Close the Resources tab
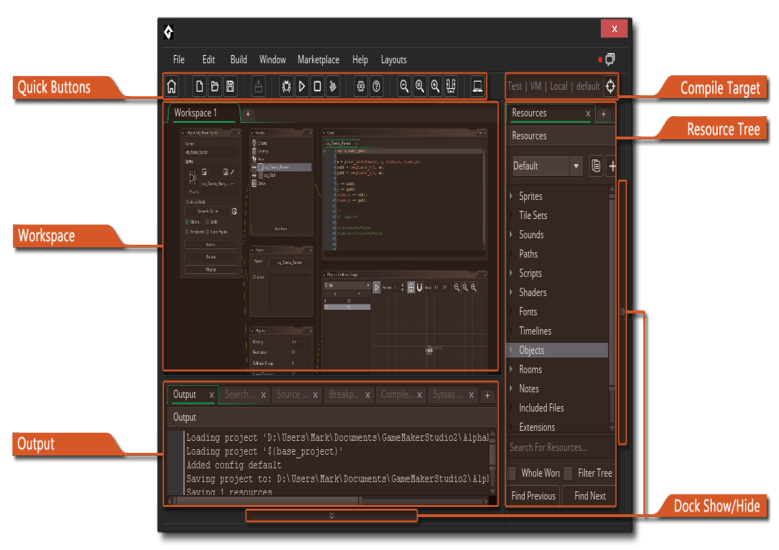Screen dimensions: 779x550 click(588, 114)
